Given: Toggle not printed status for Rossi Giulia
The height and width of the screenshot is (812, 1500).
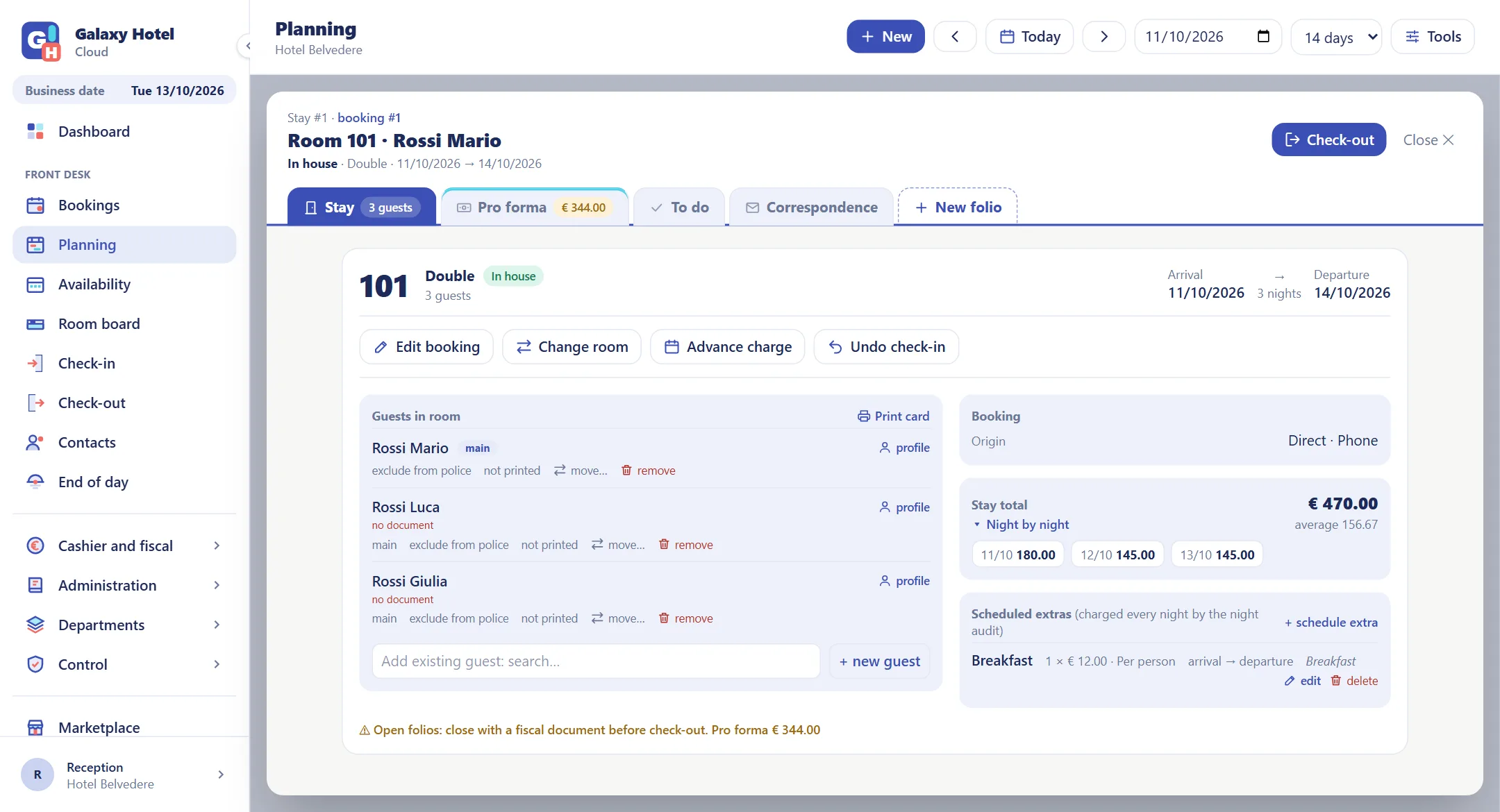Looking at the screenshot, I should click(549, 618).
